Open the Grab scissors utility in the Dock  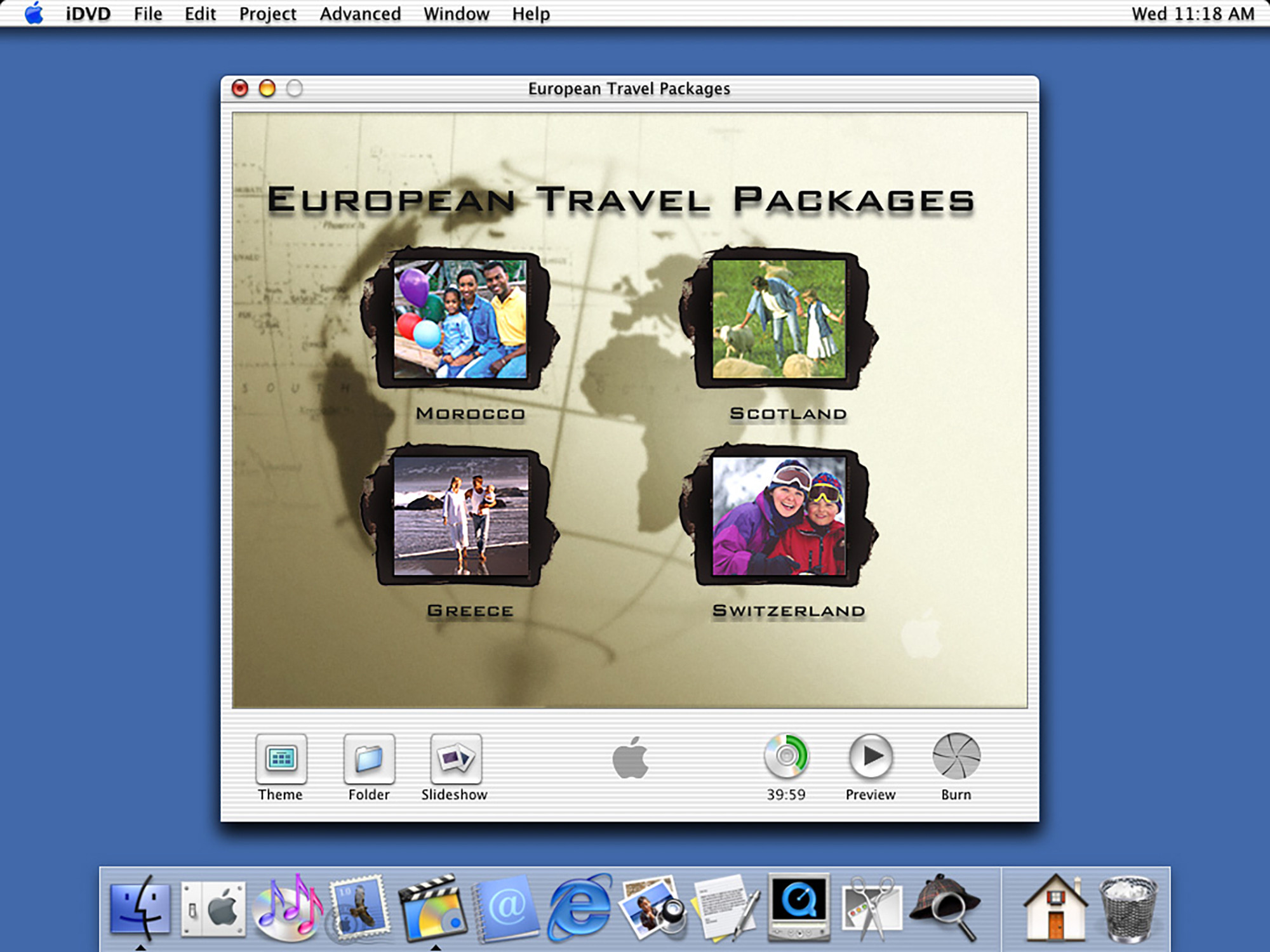tap(871, 909)
